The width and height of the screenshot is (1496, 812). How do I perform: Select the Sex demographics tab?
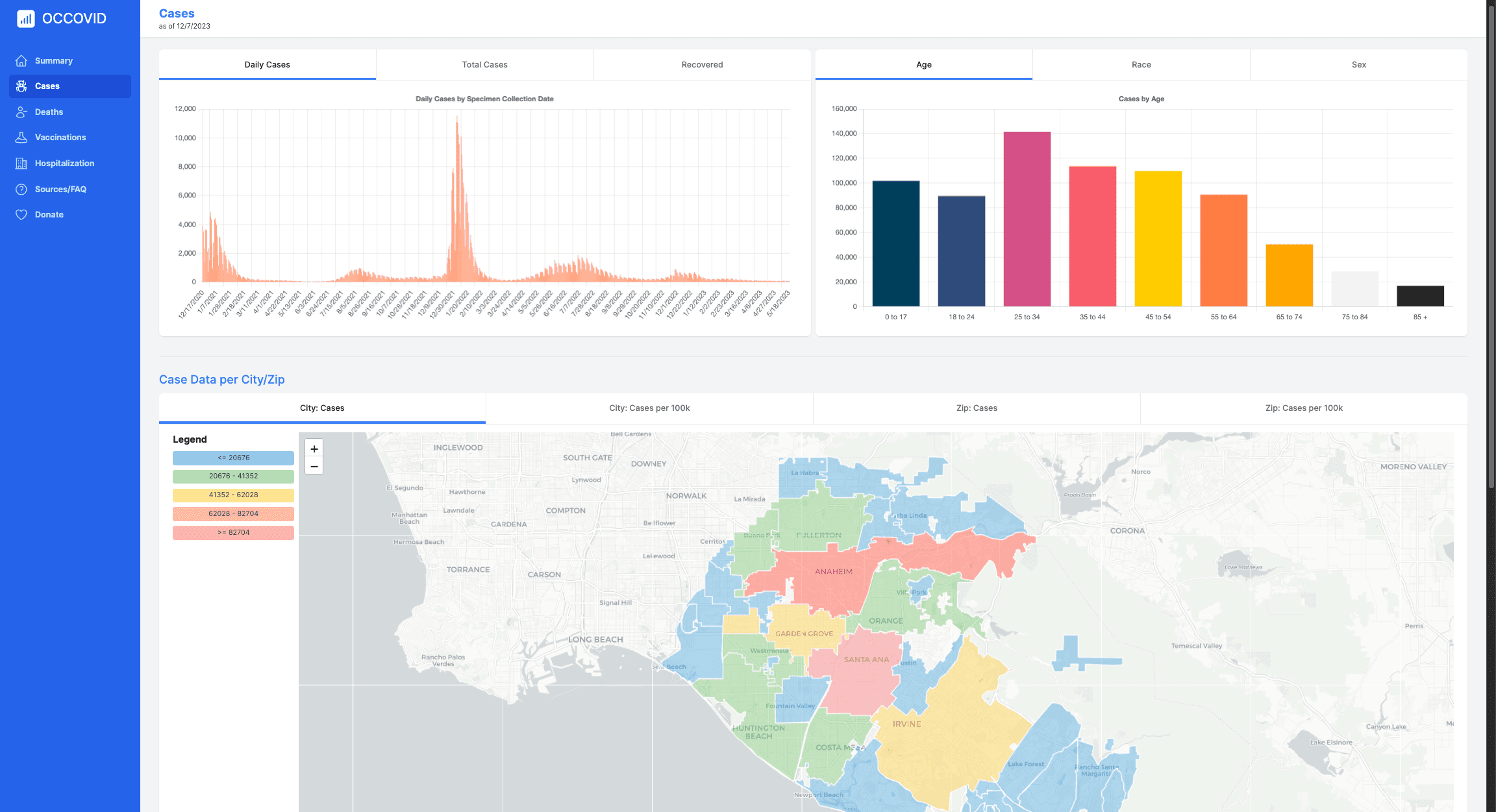tap(1358, 65)
